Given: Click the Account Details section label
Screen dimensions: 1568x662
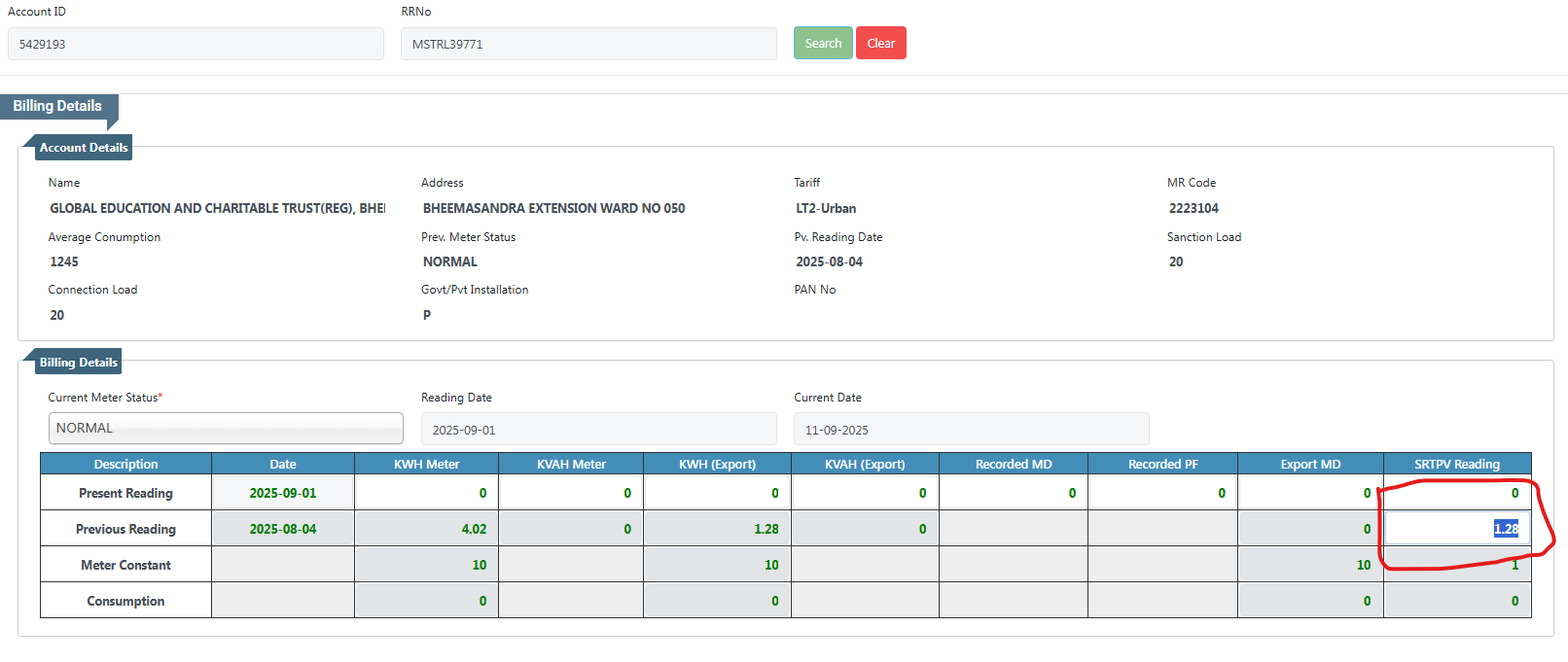Looking at the screenshot, I should point(83,148).
